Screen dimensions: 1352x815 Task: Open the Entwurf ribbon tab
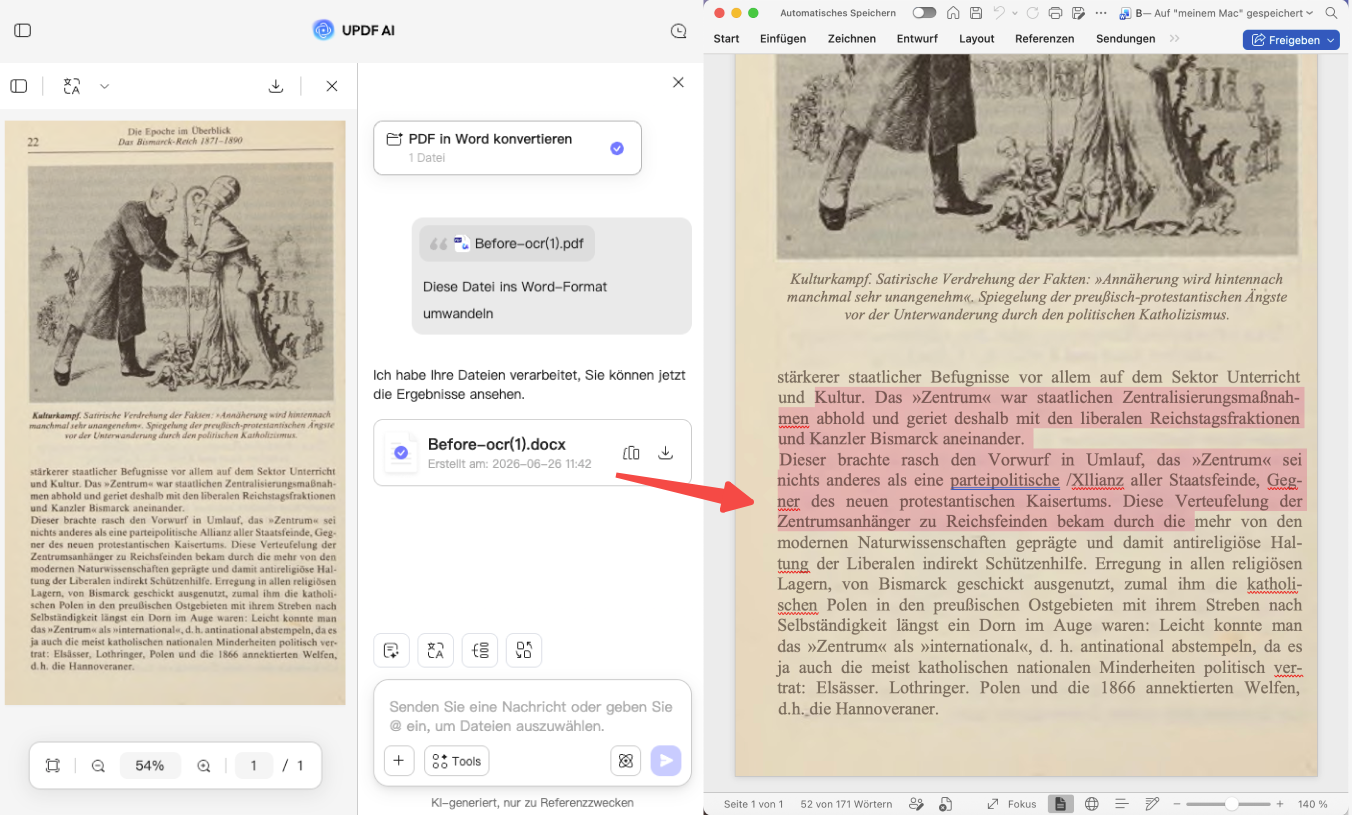(x=917, y=39)
